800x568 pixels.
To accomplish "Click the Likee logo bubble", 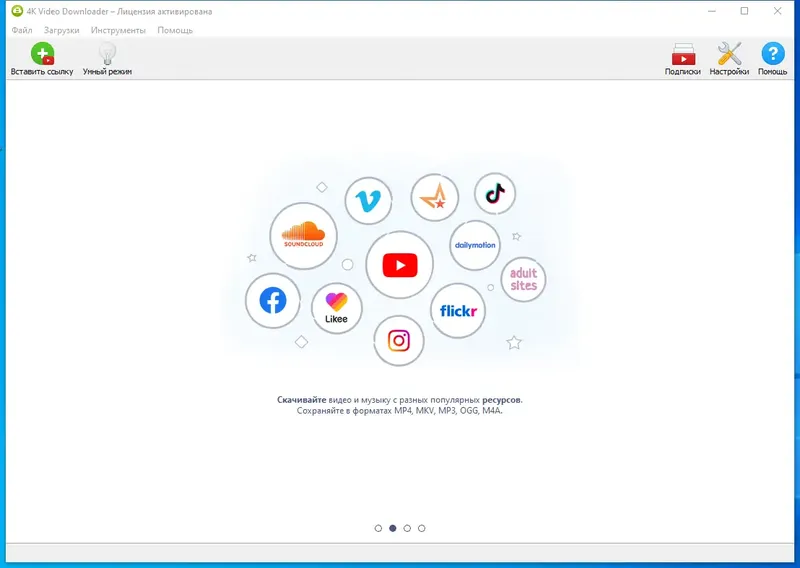I will point(337,308).
